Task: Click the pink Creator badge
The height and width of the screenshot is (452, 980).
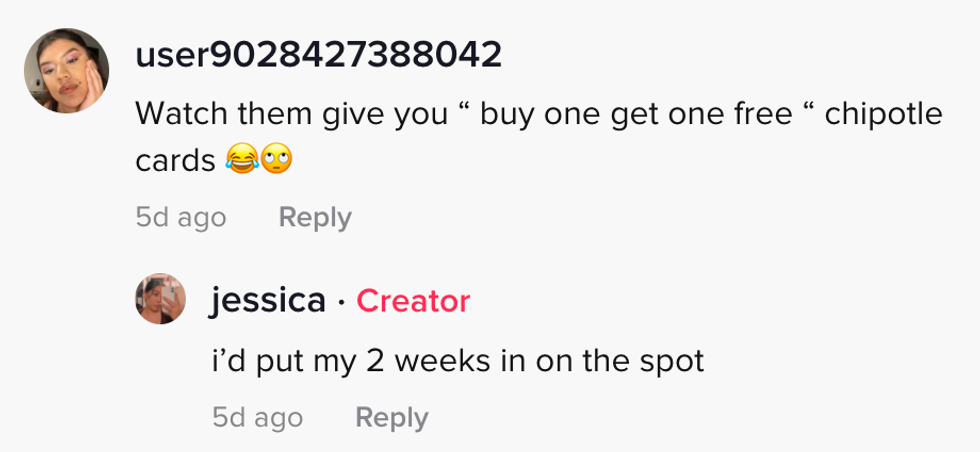Action: point(413,300)
